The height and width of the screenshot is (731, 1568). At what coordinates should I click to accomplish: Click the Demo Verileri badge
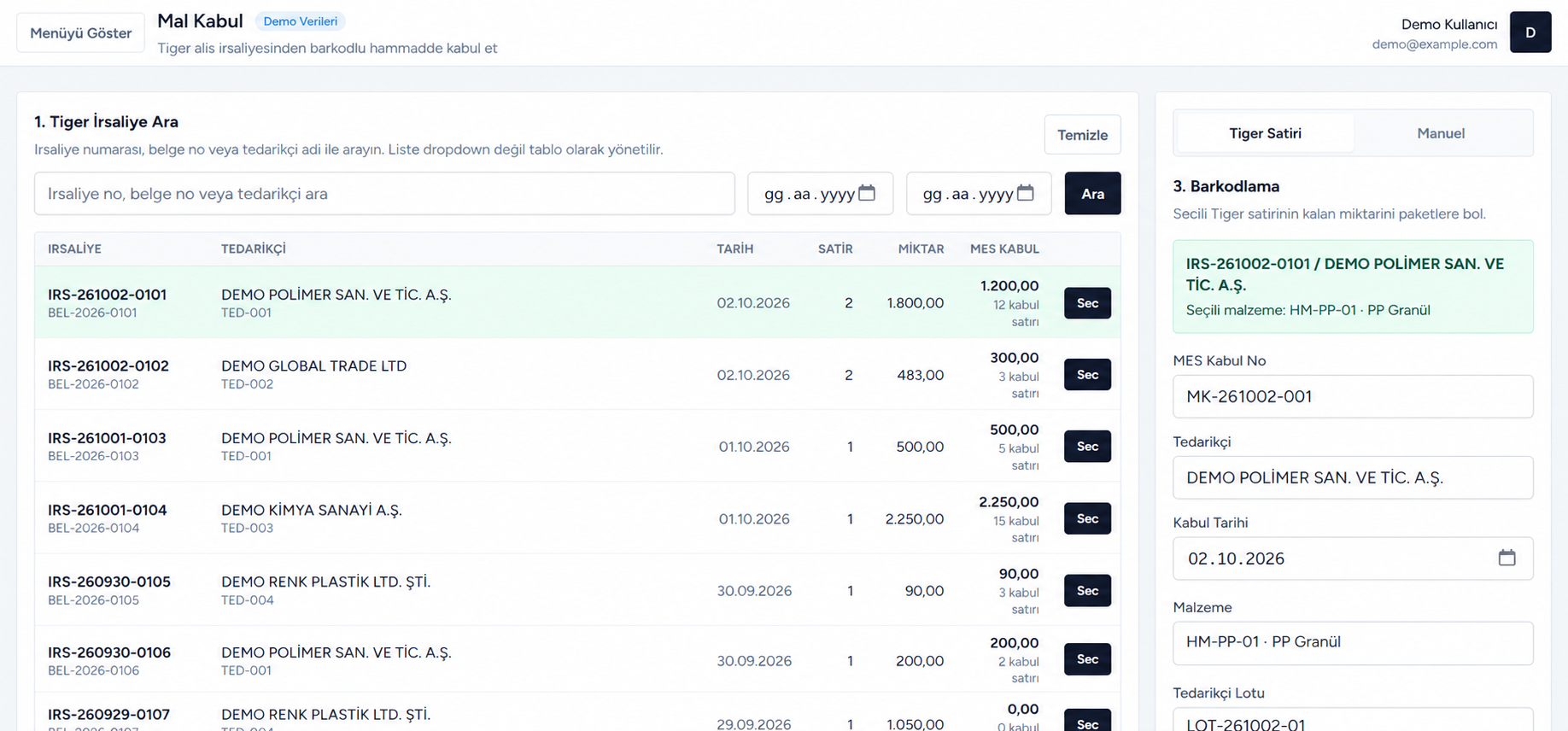[301, 21]
